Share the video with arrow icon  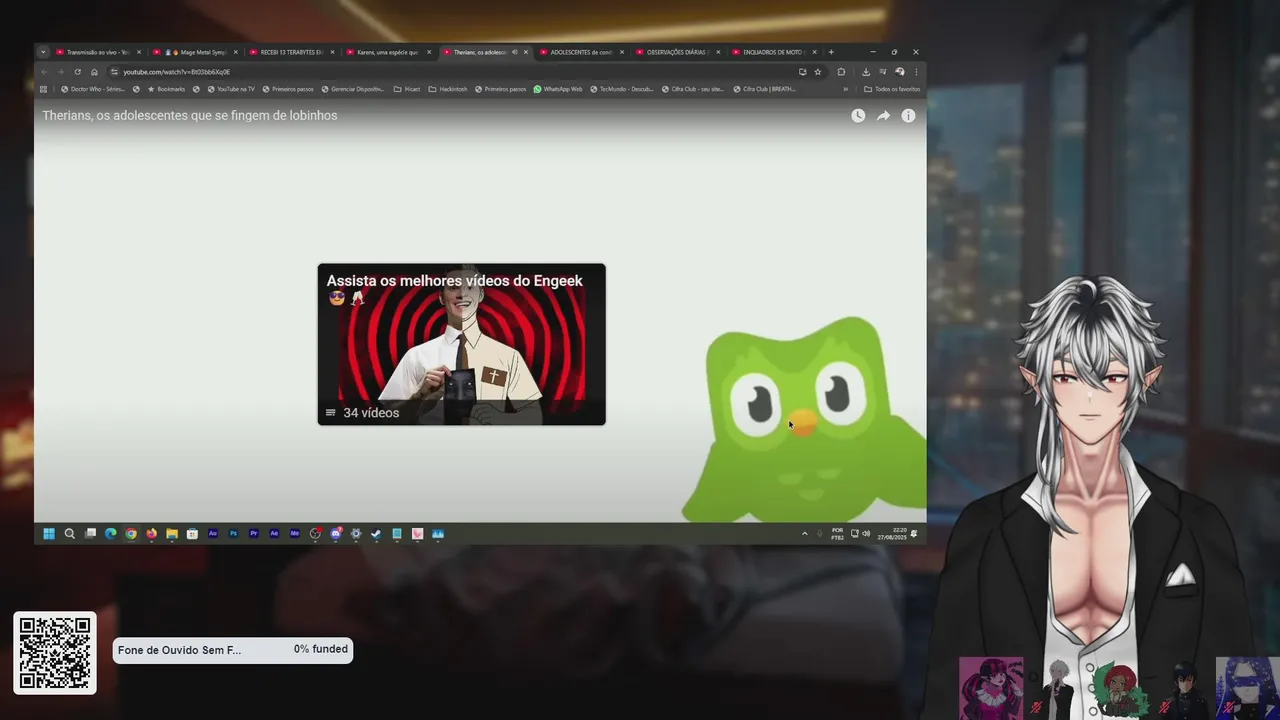pyautogui.click(x=883, y=116)
